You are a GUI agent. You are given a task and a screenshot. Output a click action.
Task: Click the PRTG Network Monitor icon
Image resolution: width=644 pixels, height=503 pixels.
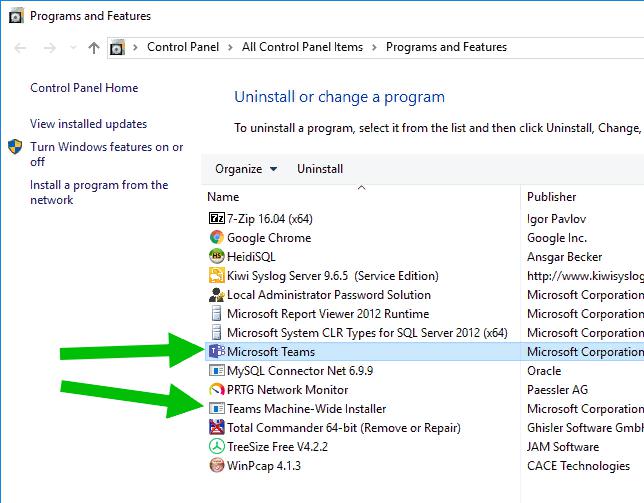click(x=216, y=389)
